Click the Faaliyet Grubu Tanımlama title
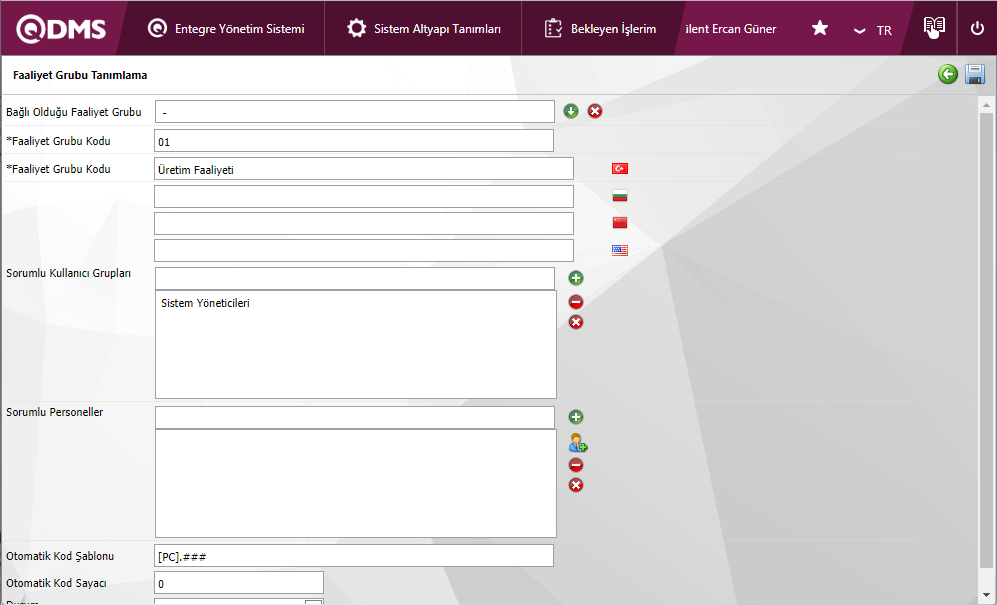 coord(80,75)
